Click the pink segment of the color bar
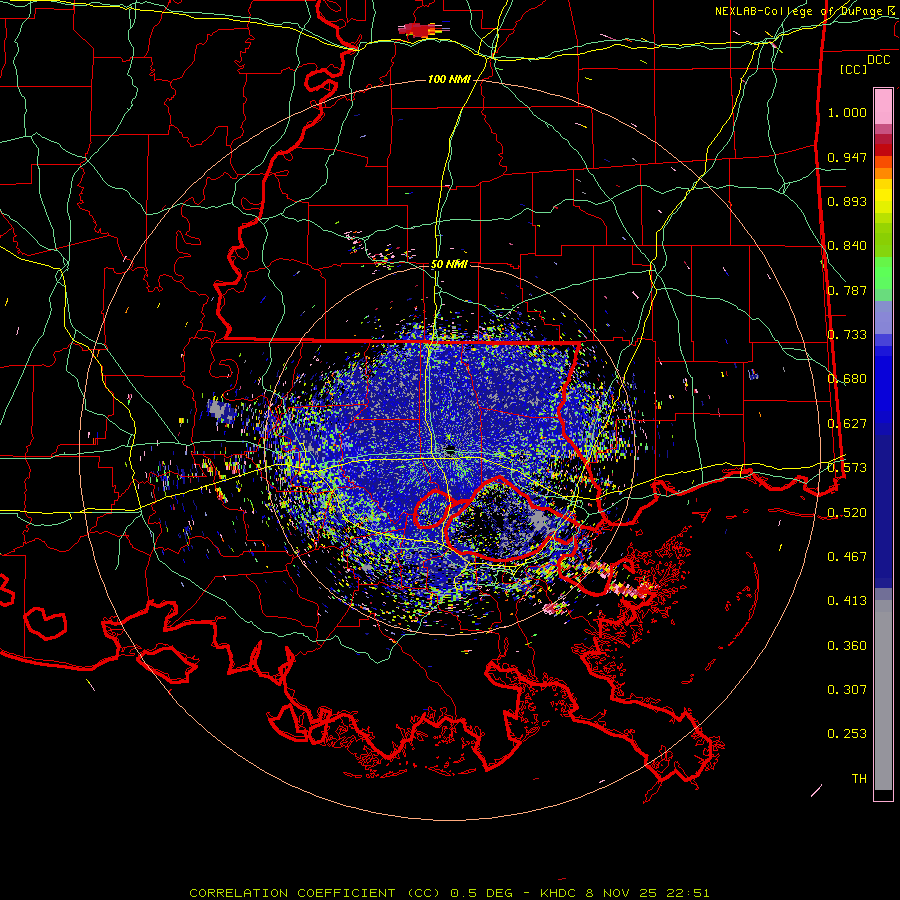This screenshot has height=900, width=900. [883, 106]
